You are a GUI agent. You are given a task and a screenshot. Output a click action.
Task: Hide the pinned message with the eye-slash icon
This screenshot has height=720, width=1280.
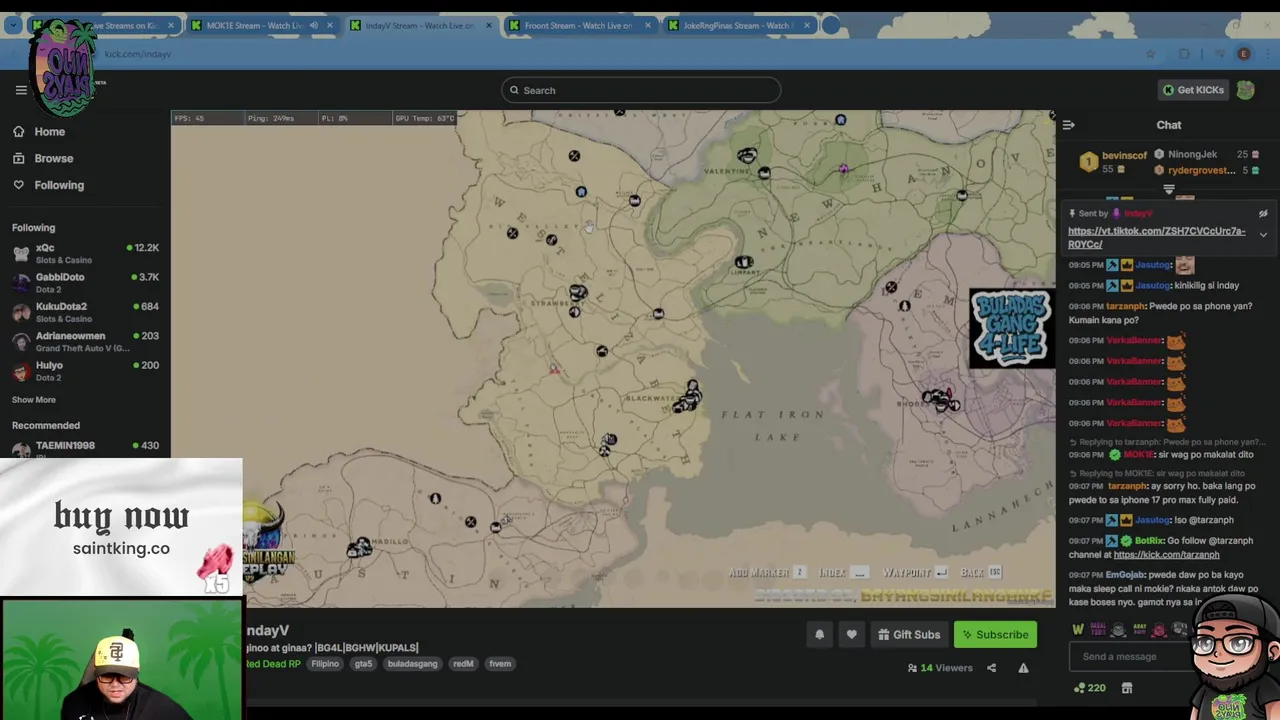(1263, 213)
